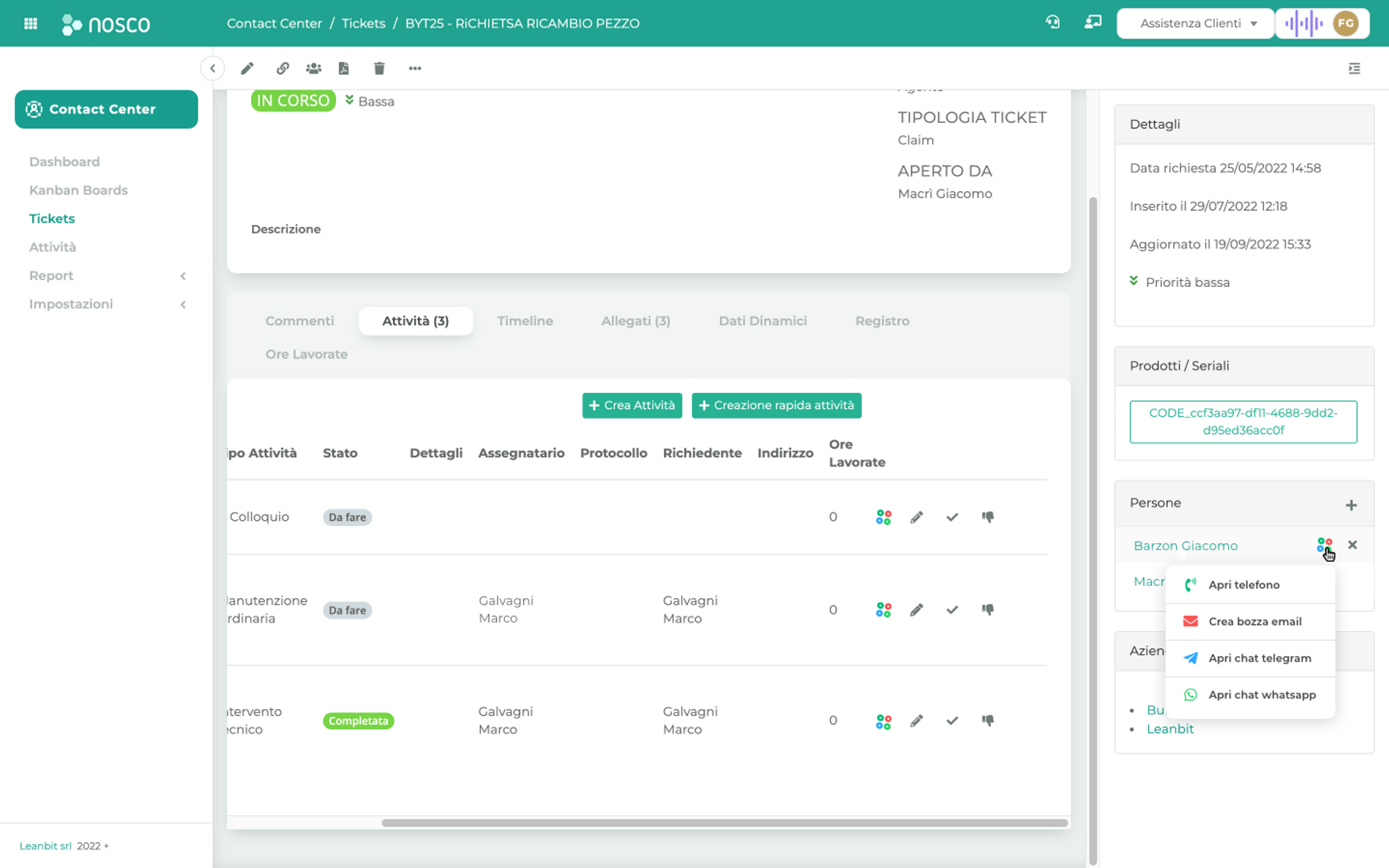The image size is (1389, 868).
Task: Click the horizontal scrollbar under activities table
Action: tap(724, 823)
